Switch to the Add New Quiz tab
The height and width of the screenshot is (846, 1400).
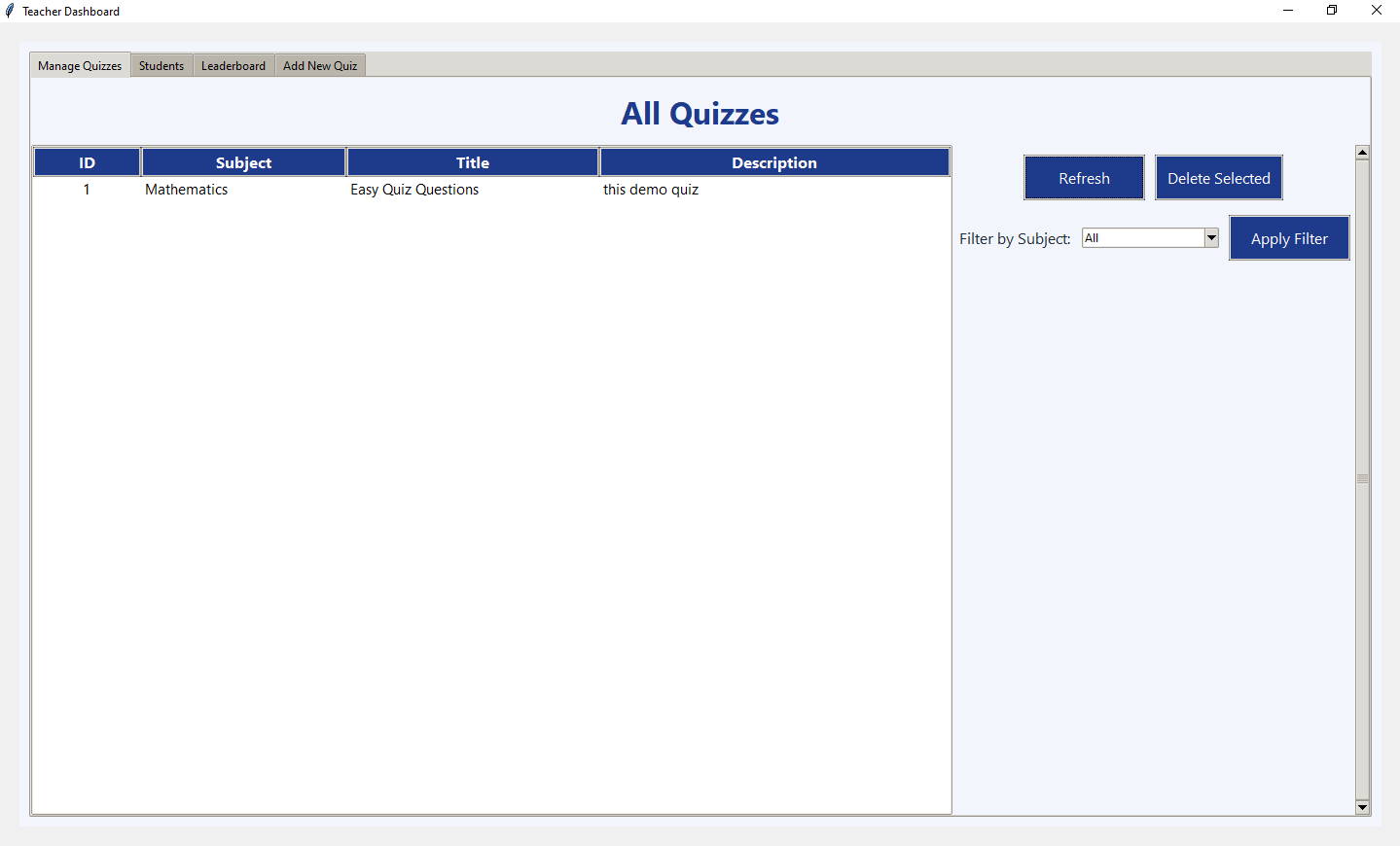click(320, 65)
